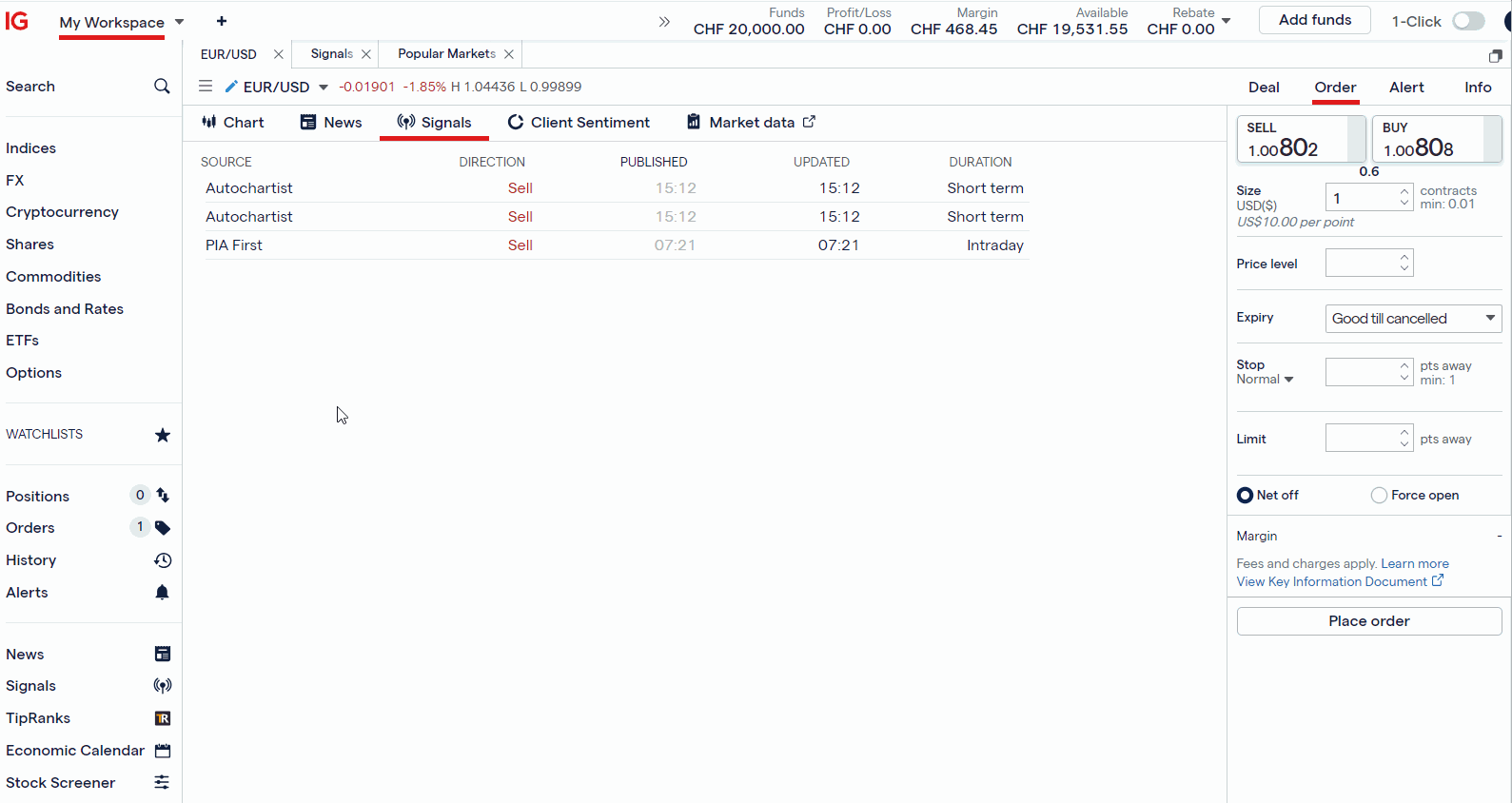
Task: Click the Price level stepper arrows
Action: tap(1404, 263)
